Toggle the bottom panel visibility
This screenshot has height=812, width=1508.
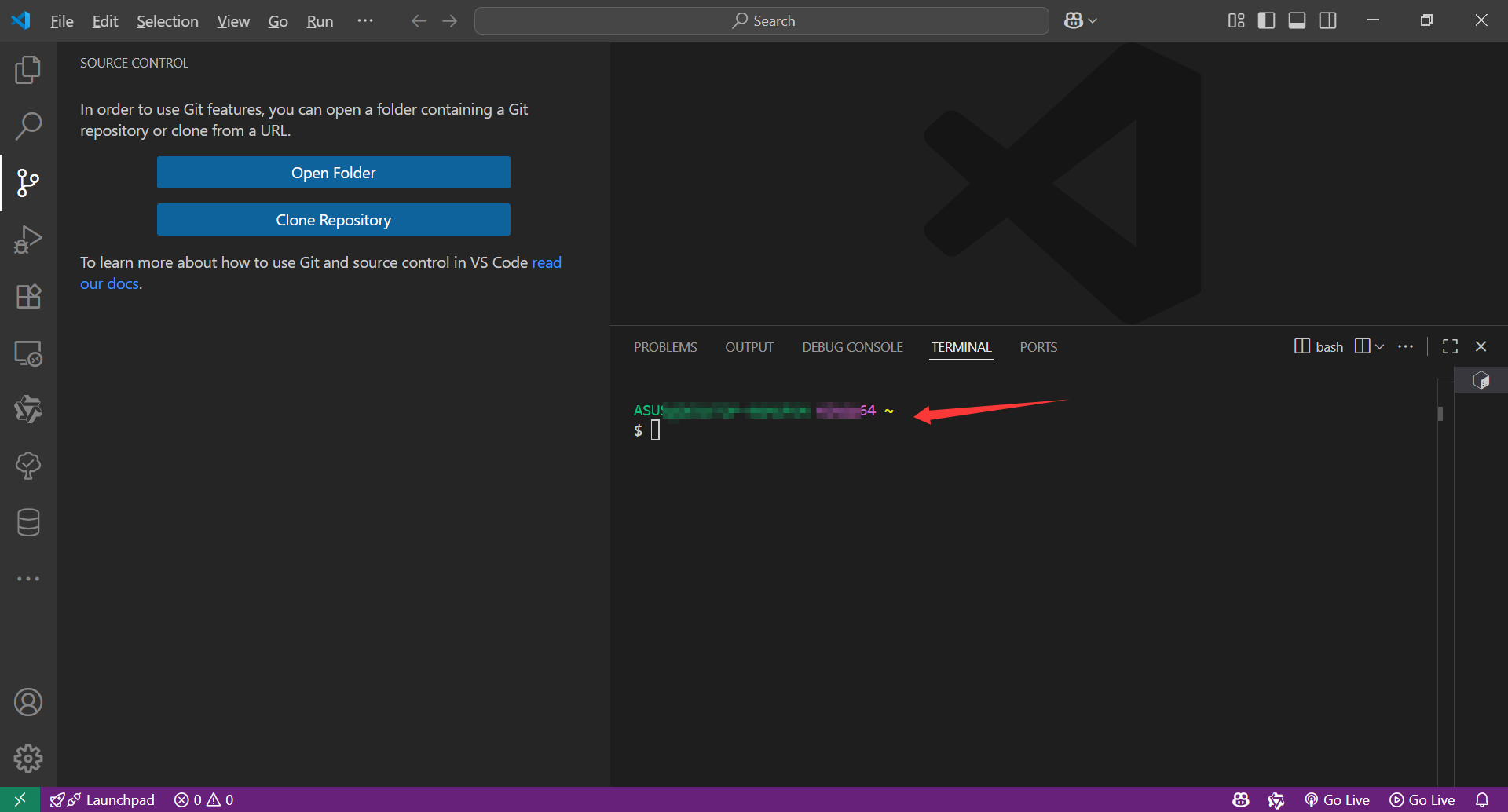1298,20
